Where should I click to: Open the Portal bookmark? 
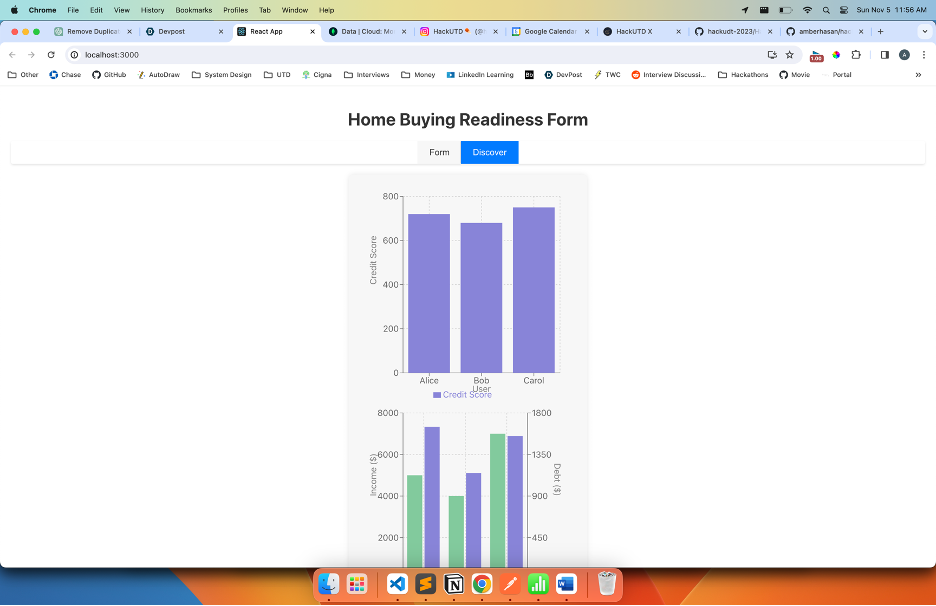point(836,75)
